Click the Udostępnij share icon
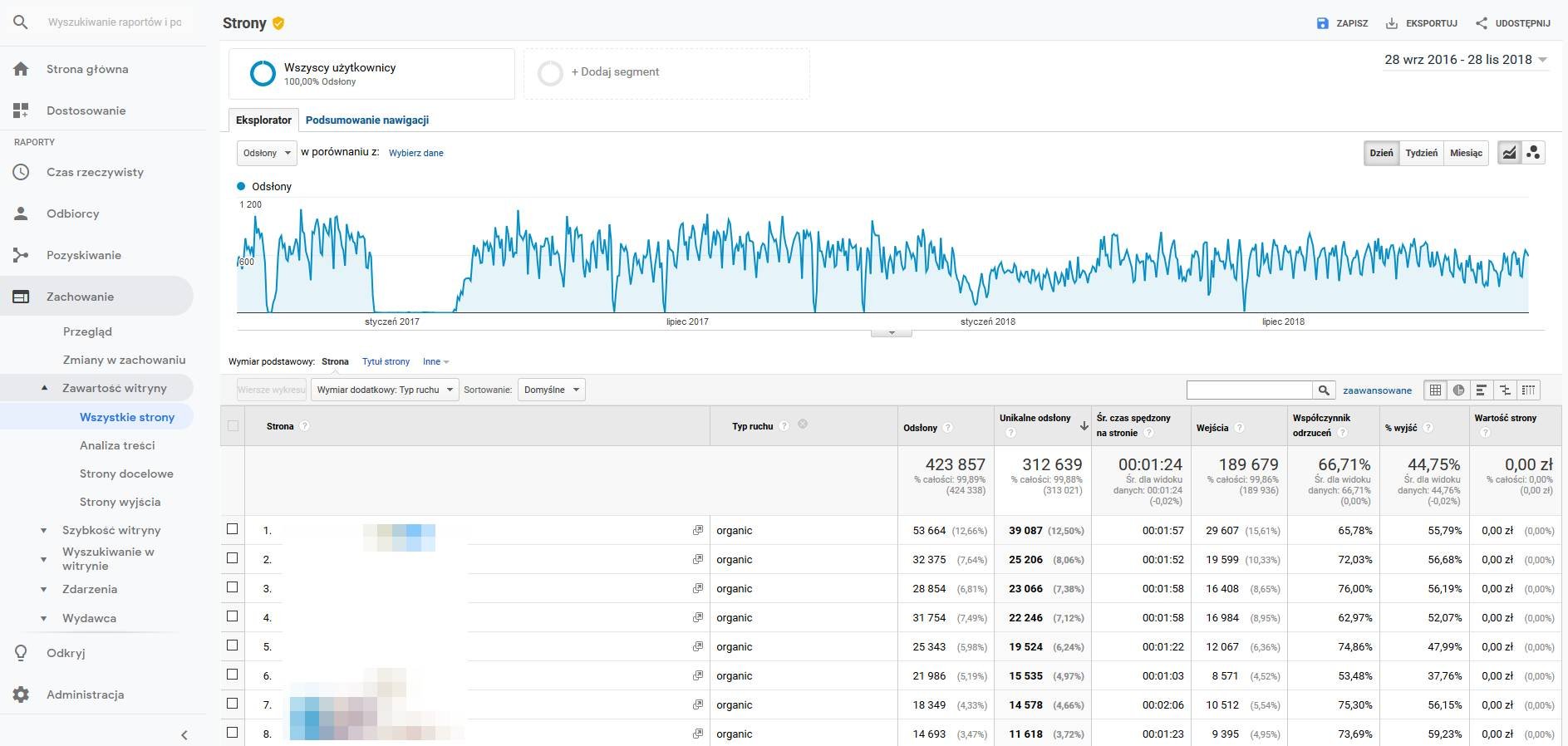This screenshot has height=746, width=1568. pos(1482,23)
